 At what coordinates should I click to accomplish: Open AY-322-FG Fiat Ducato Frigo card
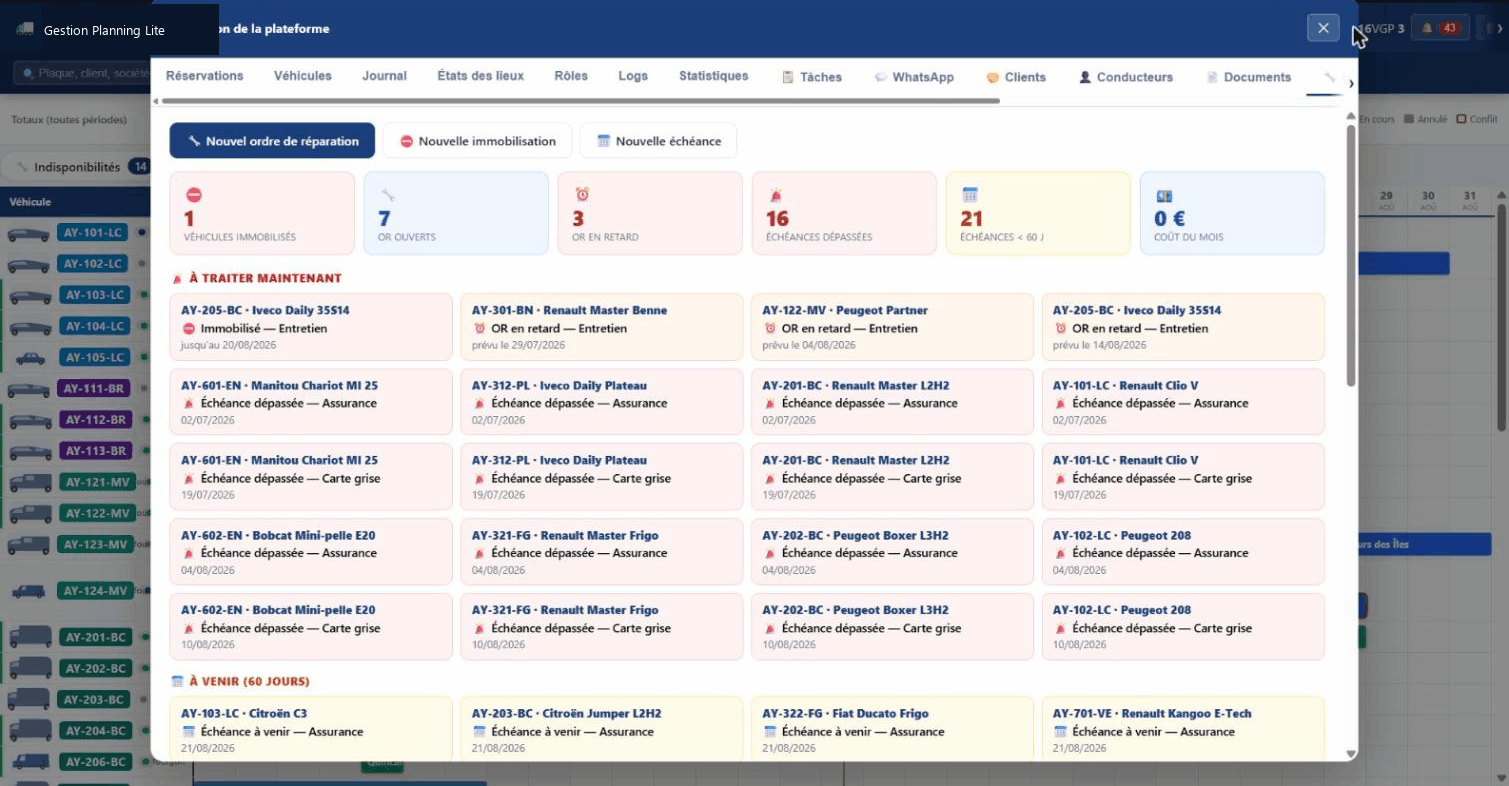pyautogui.click(x=892, y=729)
